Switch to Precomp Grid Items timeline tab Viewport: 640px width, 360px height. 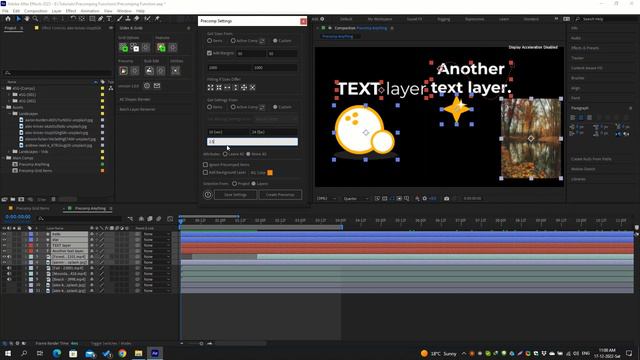pyautogui.click(x=32, y=209)
